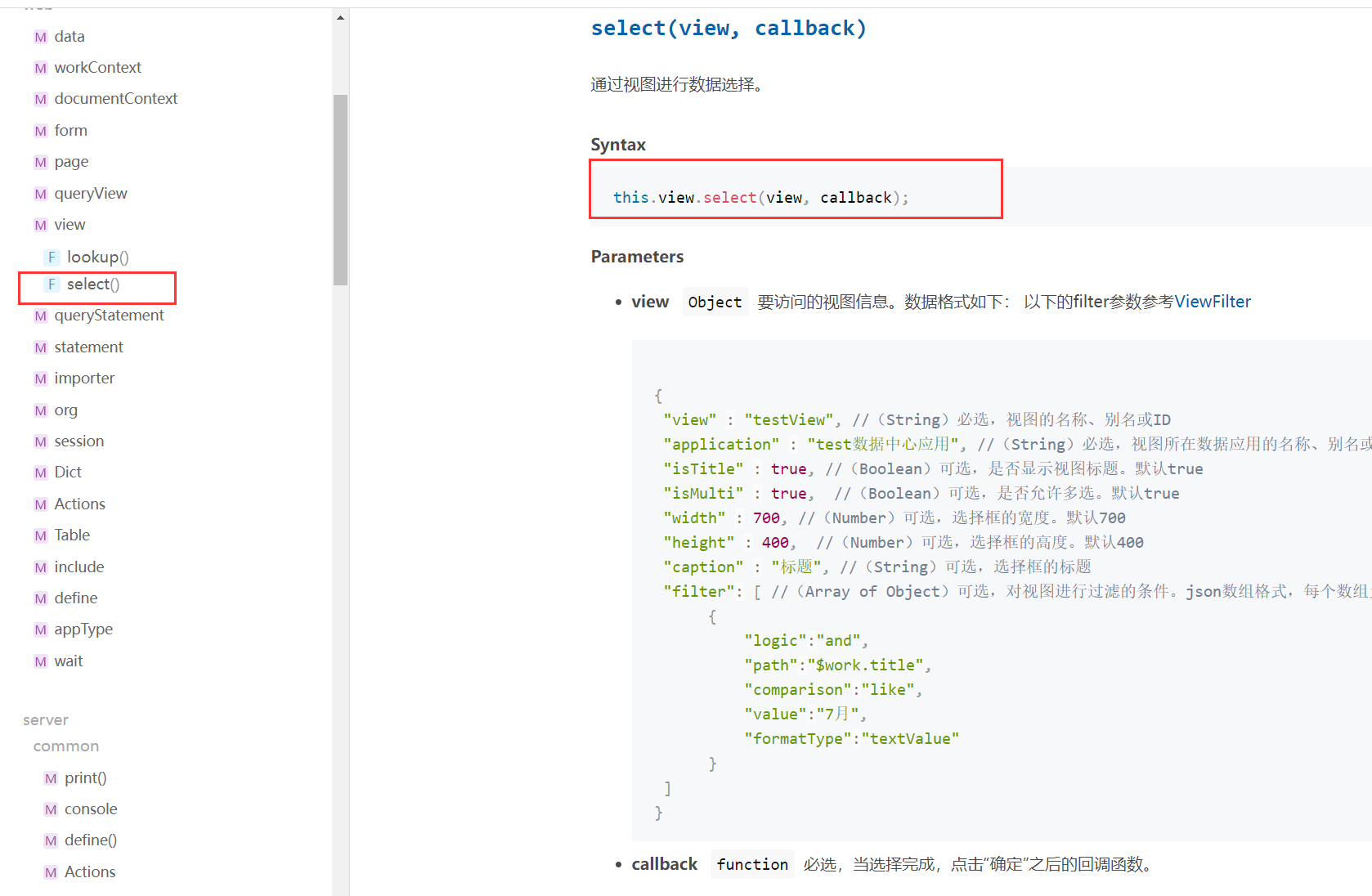The height and width of the screenshot is (896, 1372).
Task: Open server common Actions module
Action: click(x=91, y=872)
